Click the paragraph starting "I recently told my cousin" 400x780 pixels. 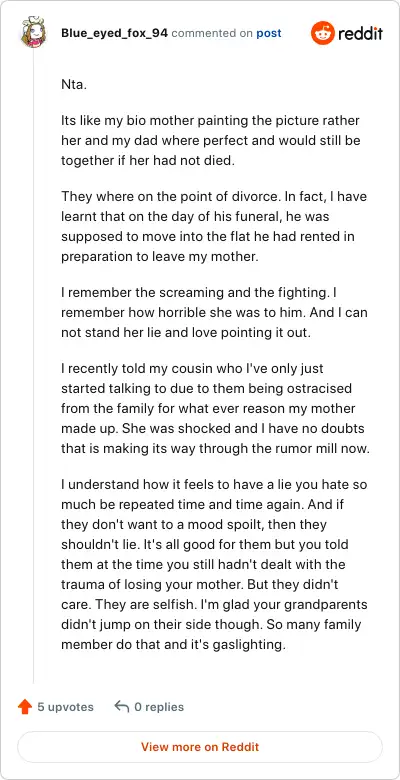pos(215,408)
